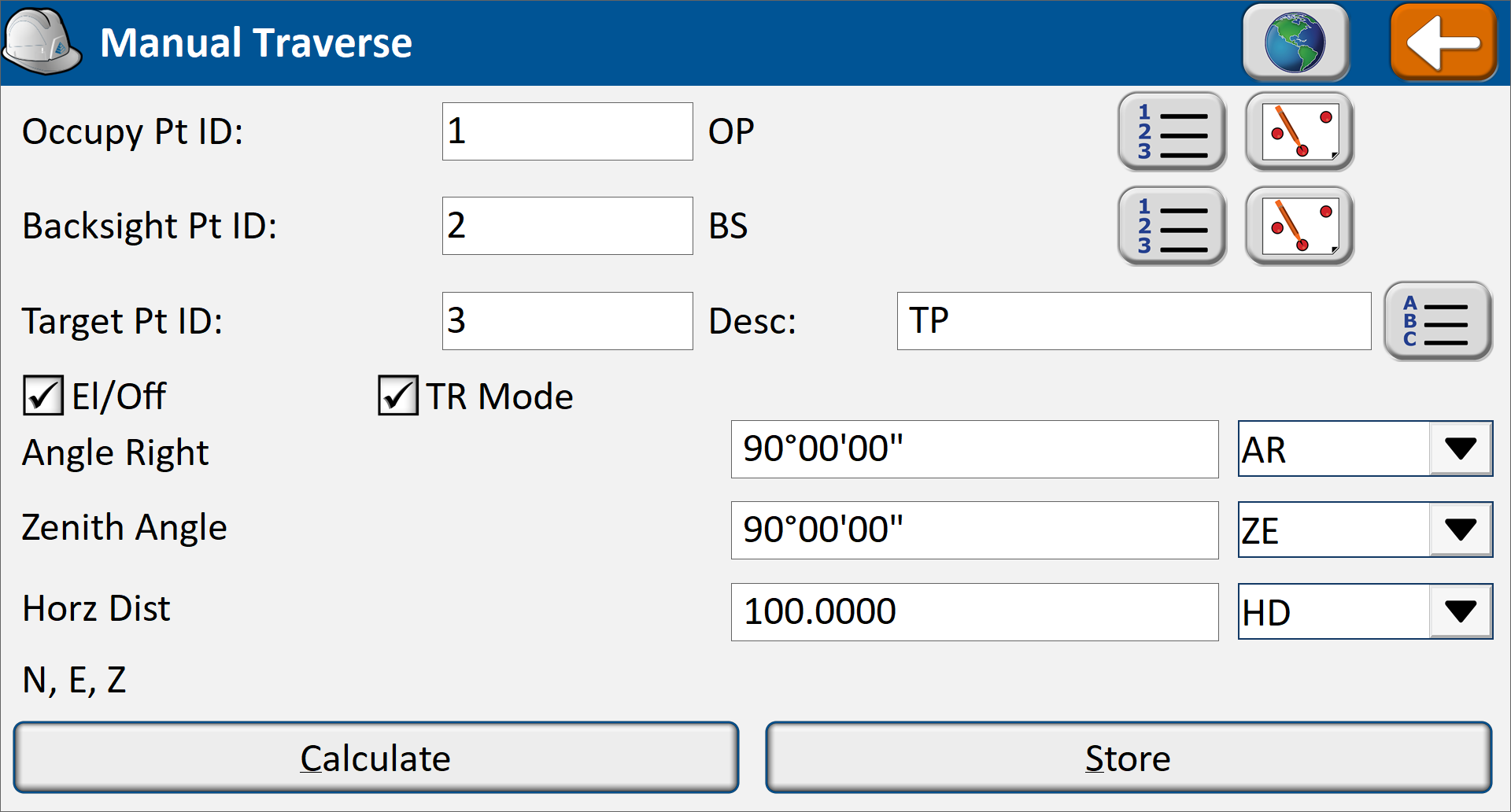Pick Occupy point from map
This screenshot has width=1511, height=812.
coord(1299,131)
